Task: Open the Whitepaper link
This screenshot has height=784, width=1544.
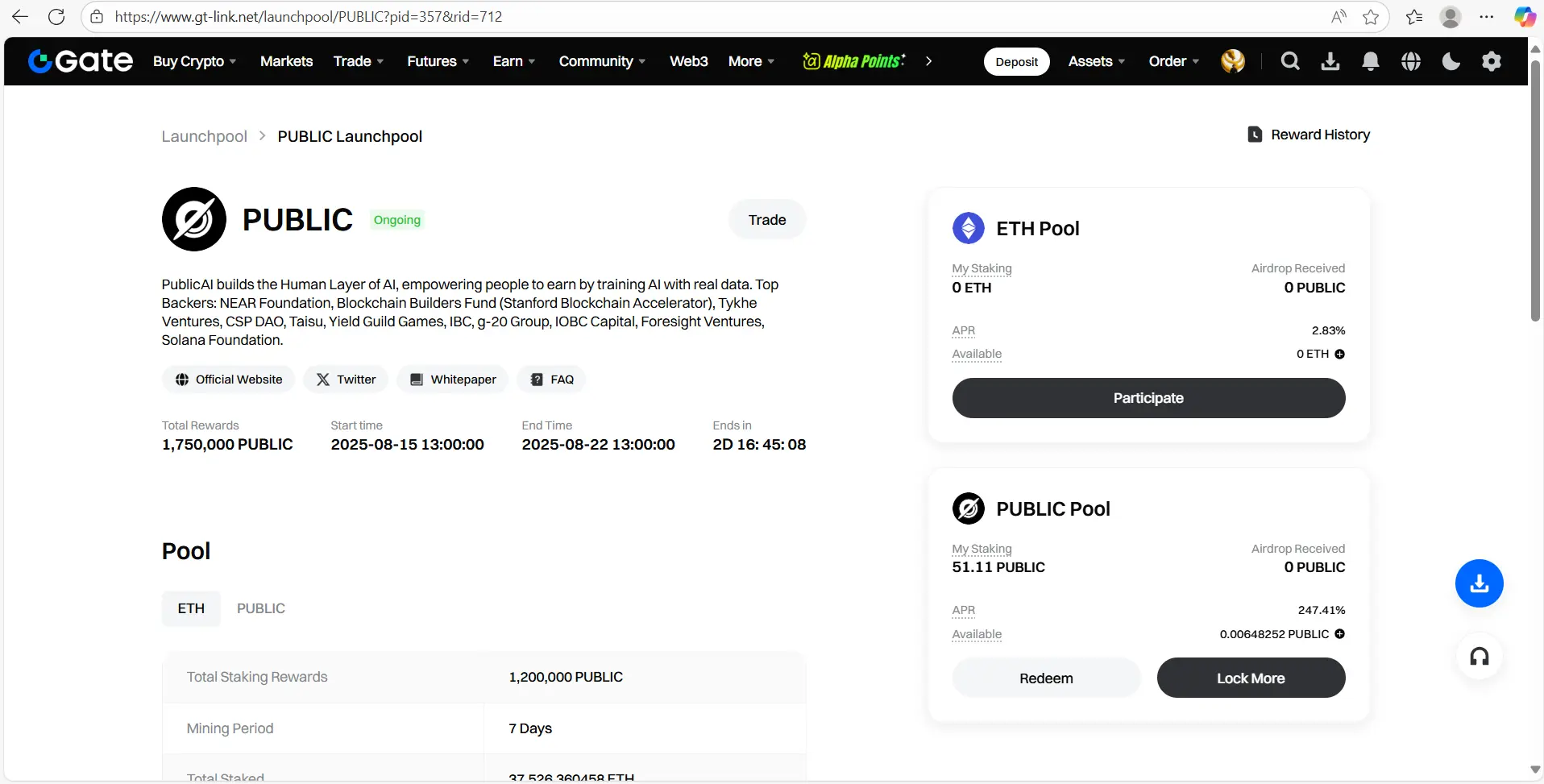Action: pos(453,380)
